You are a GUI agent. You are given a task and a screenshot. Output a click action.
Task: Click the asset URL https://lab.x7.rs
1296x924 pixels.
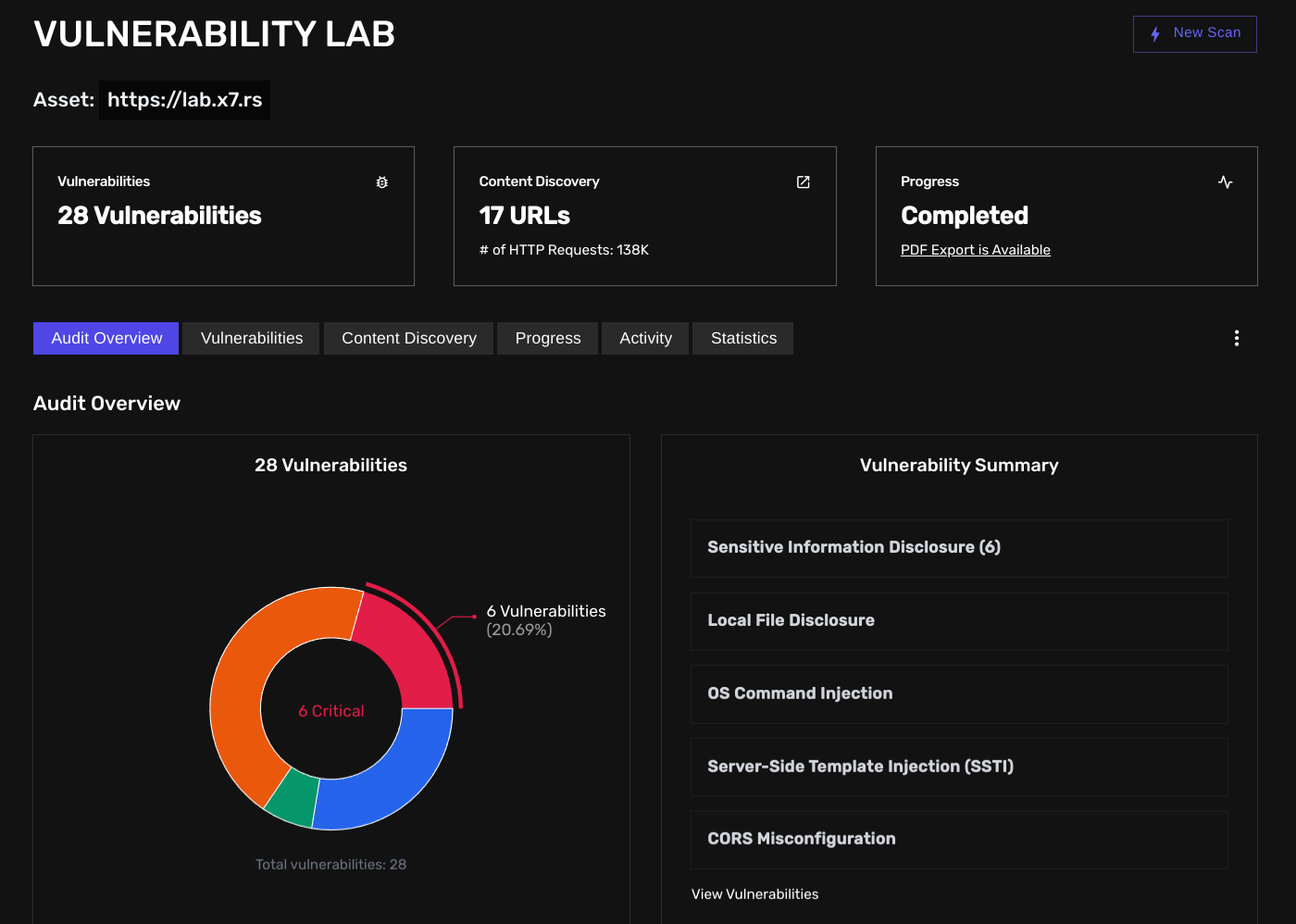pyautogui.click(x=185, y=100)
